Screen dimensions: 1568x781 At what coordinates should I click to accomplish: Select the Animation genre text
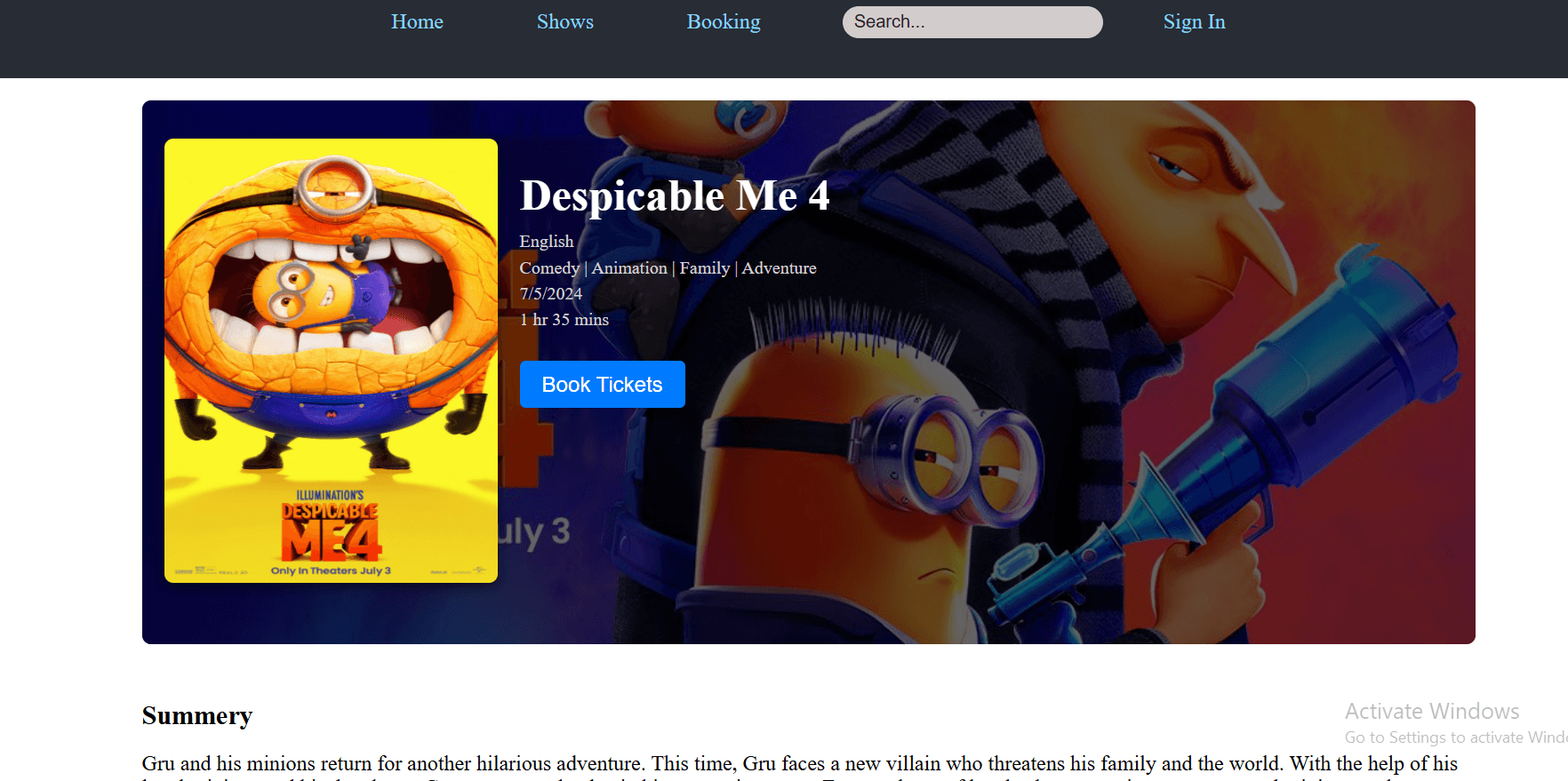pyautogui.click(x=629, y=268)
